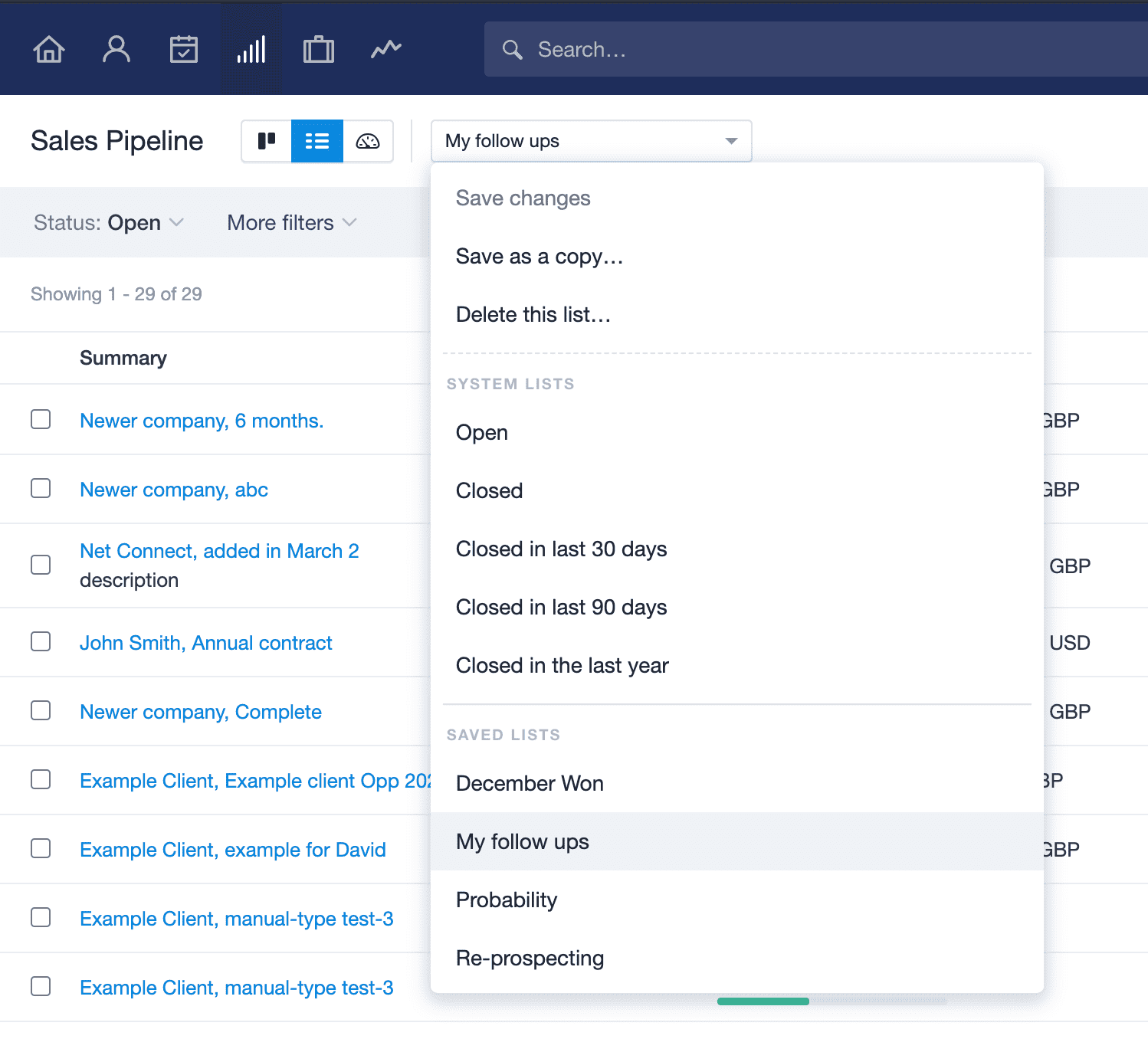
Task: Open the Sales Pipeline bars icon
Action: (251, 49)
